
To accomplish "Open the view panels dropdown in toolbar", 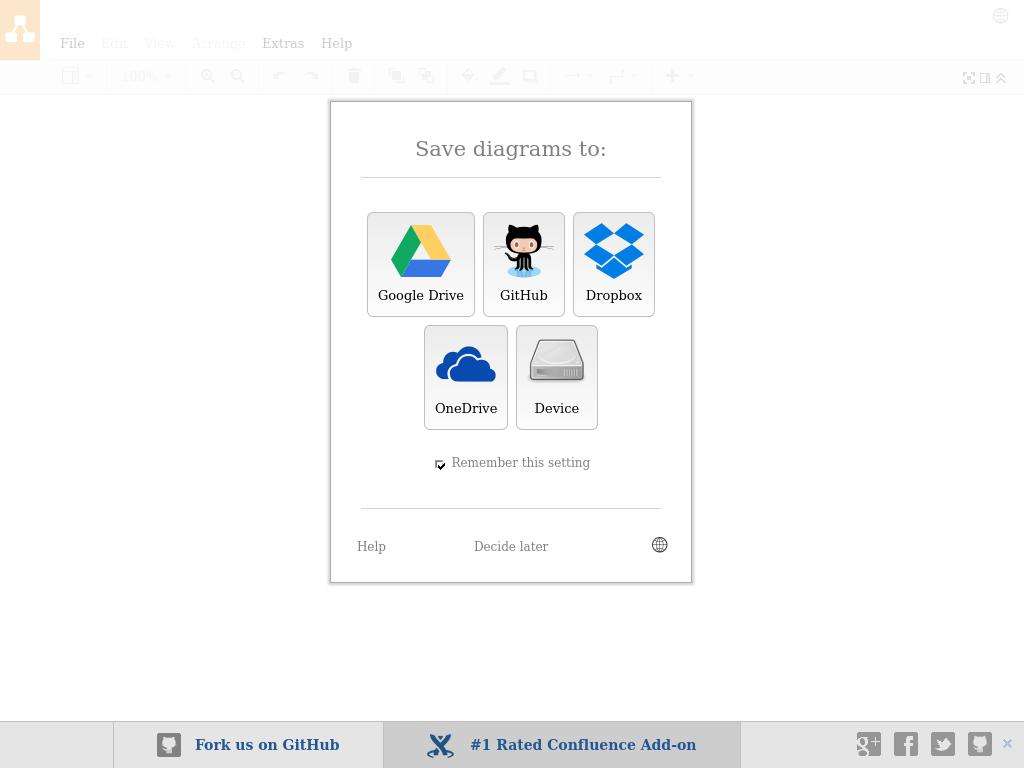I will click(x=76, y=76).
